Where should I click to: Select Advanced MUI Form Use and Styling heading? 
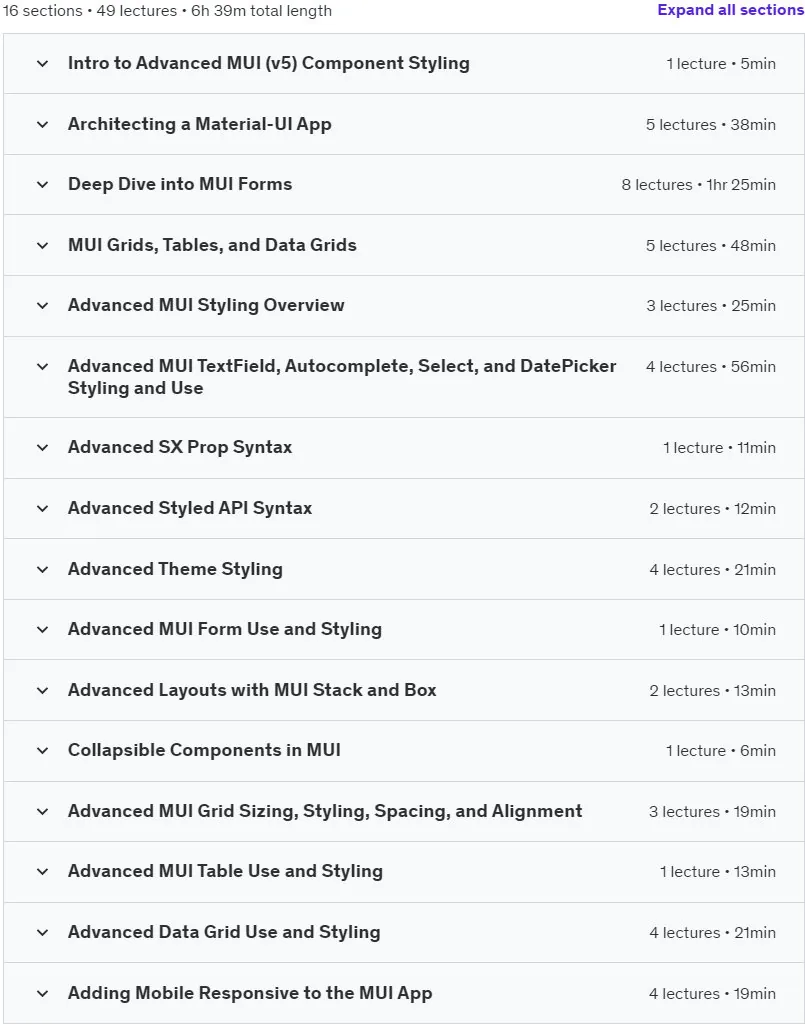point(225,630)
